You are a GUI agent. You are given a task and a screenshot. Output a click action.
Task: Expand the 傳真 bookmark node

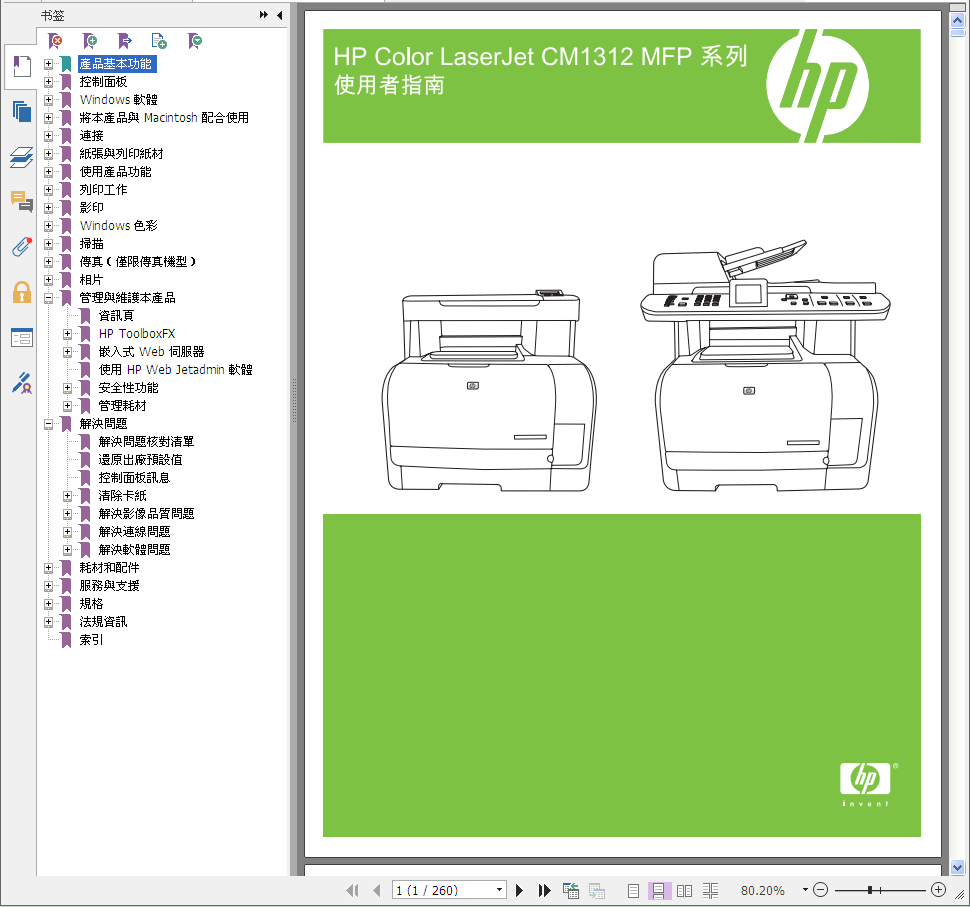tap(48, 262)
